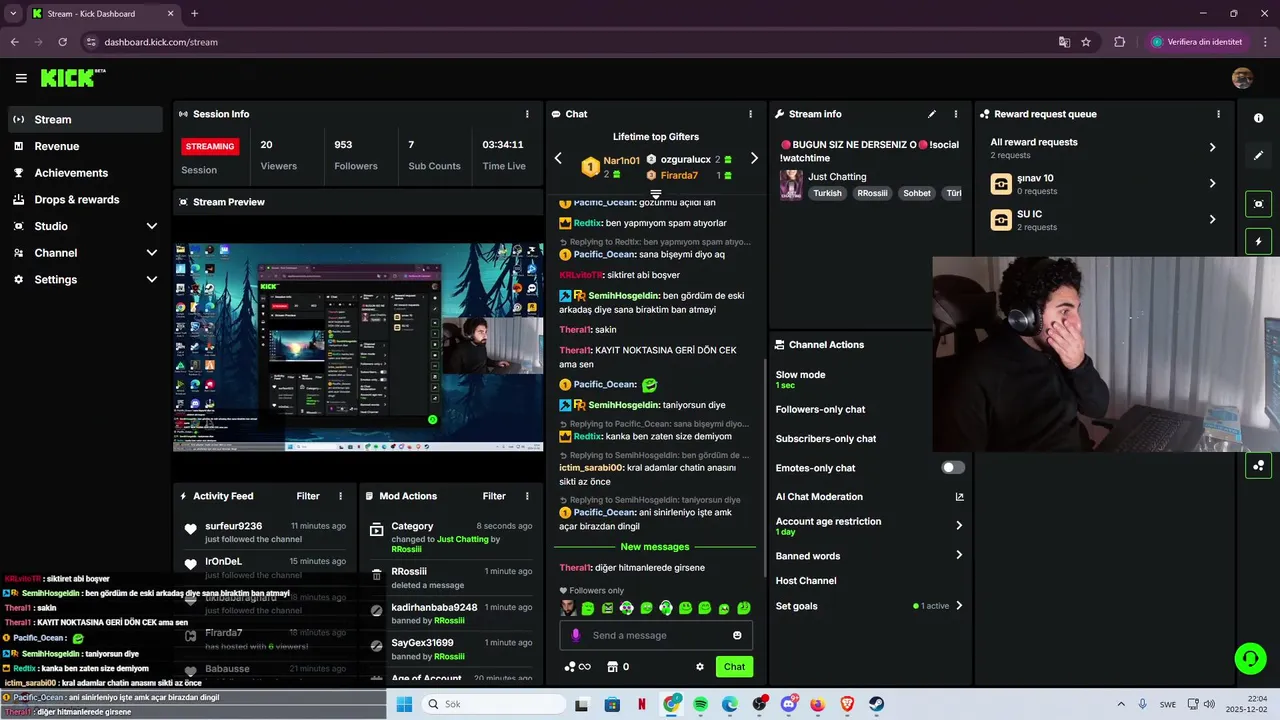Go to Revenue in sidebar
Screen dimensions: 1280x720
[85, 146]
